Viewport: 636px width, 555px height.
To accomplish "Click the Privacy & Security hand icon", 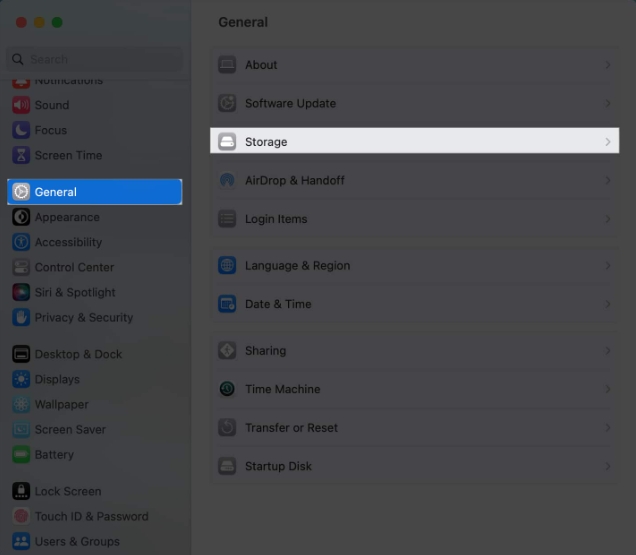I will pos(21,318).
